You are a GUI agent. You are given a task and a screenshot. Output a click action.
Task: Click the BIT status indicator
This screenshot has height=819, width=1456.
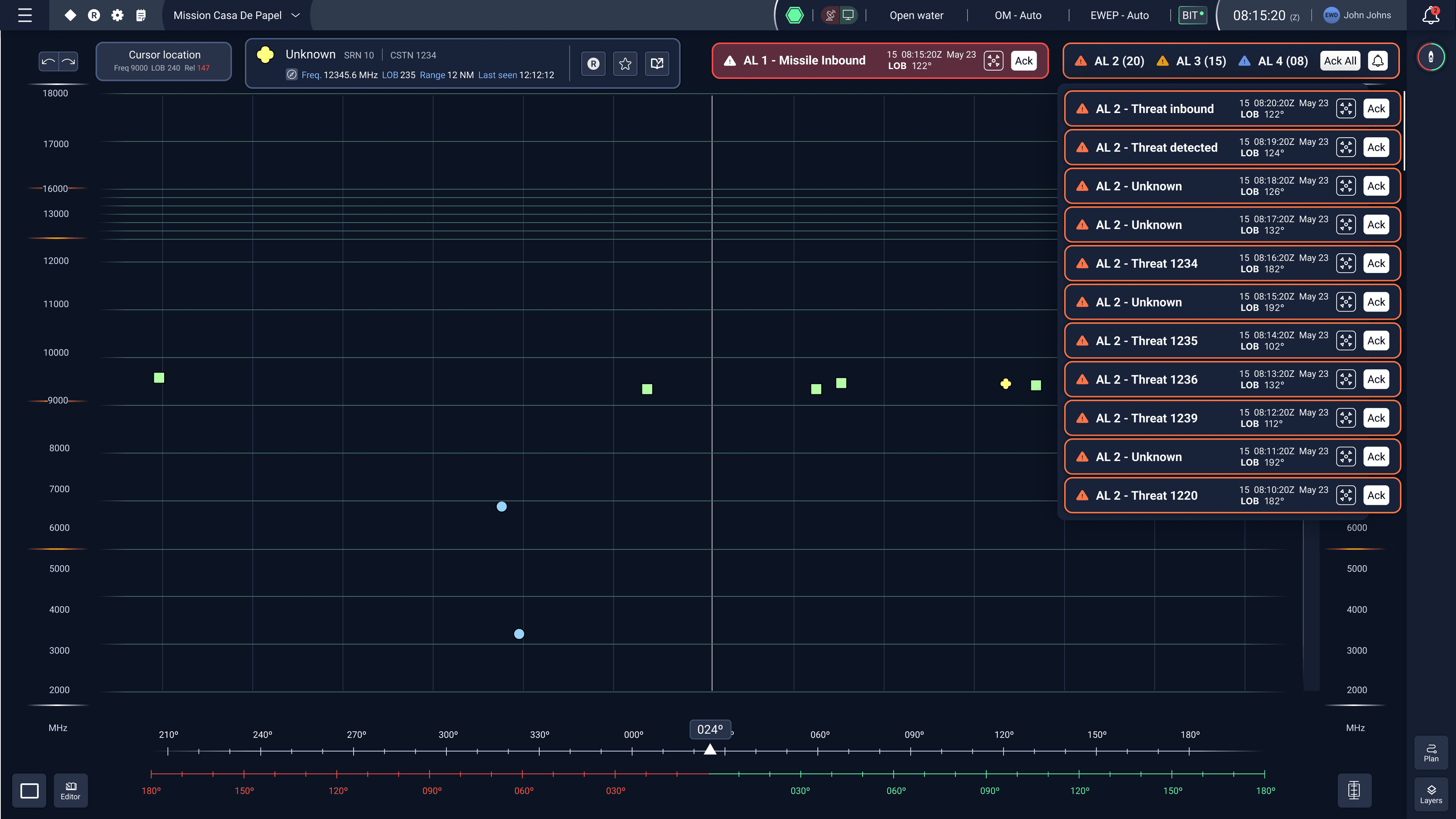tap(1192, 15)
